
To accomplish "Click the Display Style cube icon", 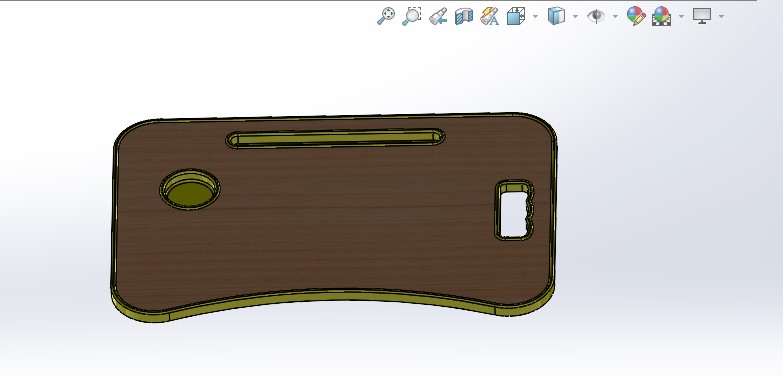I will coord(556,16).
